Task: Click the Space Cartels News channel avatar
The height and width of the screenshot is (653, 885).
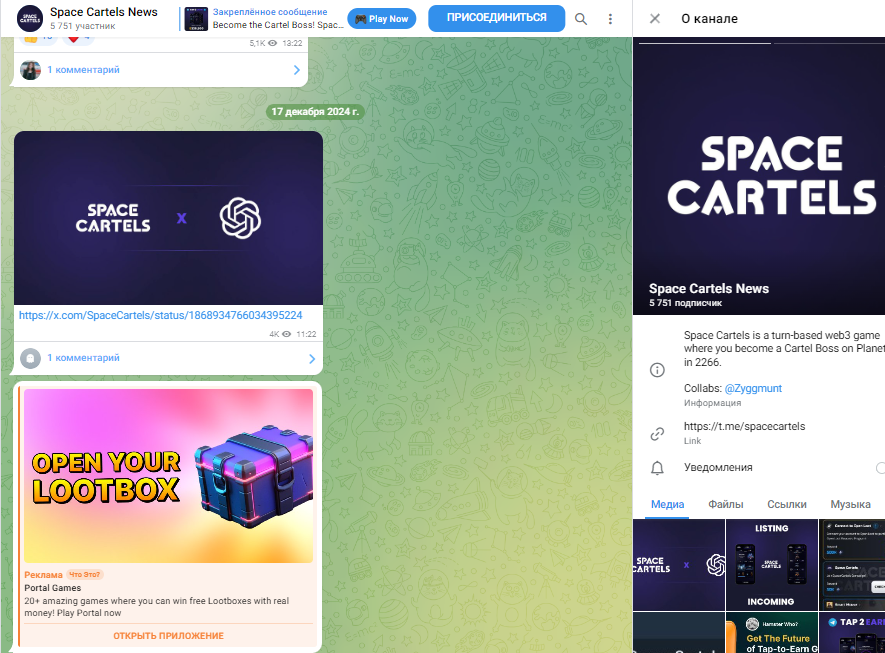Action: click(30, 19)
